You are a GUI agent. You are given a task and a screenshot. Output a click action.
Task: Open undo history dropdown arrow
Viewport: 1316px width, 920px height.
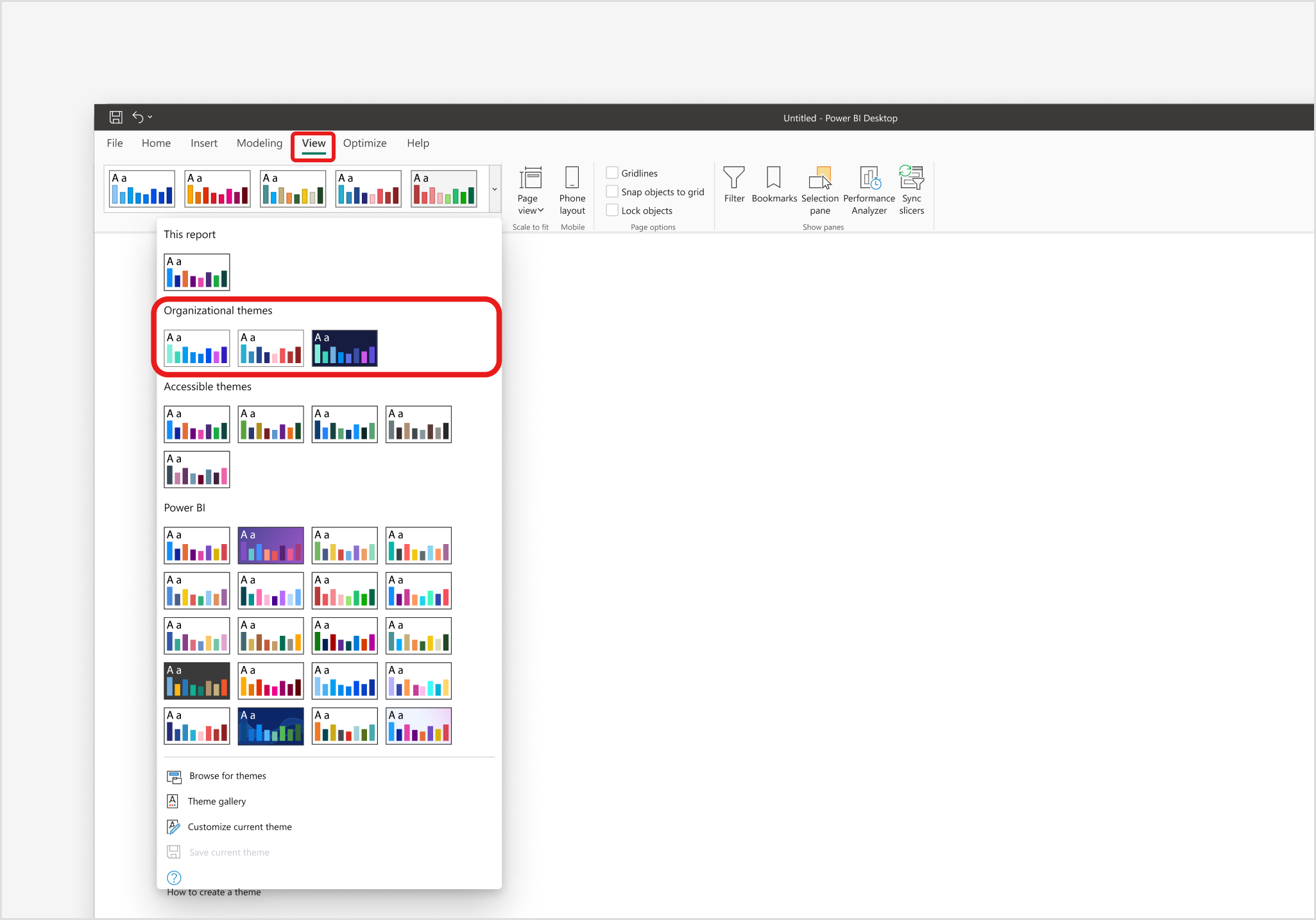(x=150, y=117)
